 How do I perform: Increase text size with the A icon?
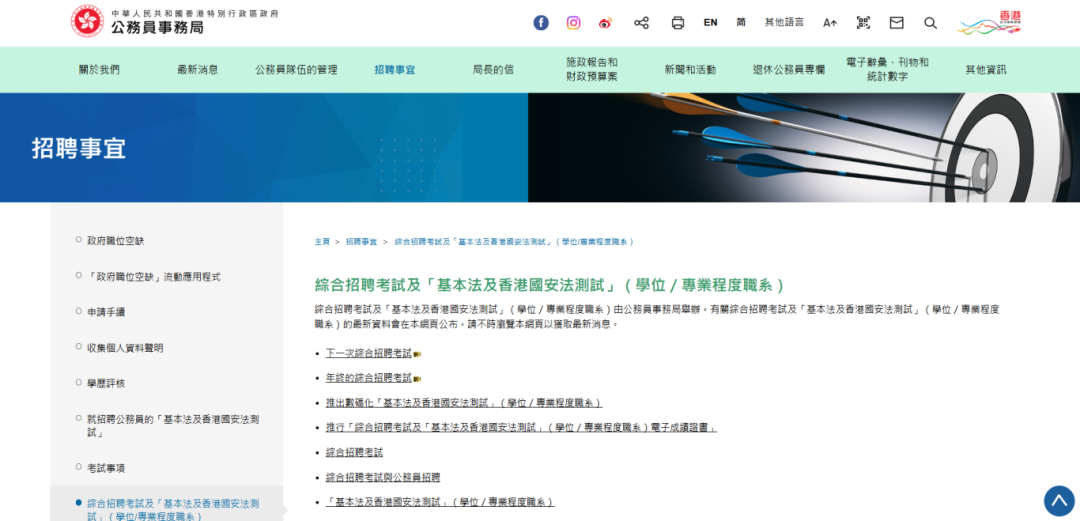pos(830,22)
